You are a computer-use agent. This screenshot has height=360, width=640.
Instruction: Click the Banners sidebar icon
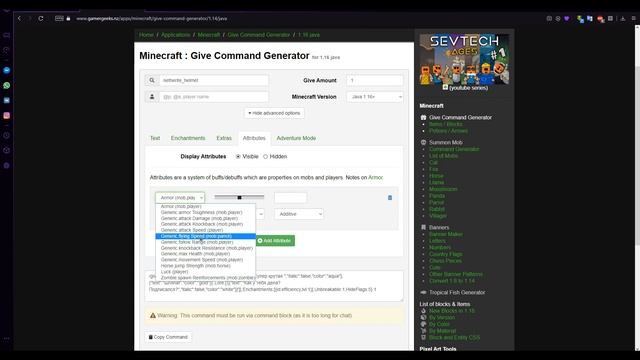423,227
